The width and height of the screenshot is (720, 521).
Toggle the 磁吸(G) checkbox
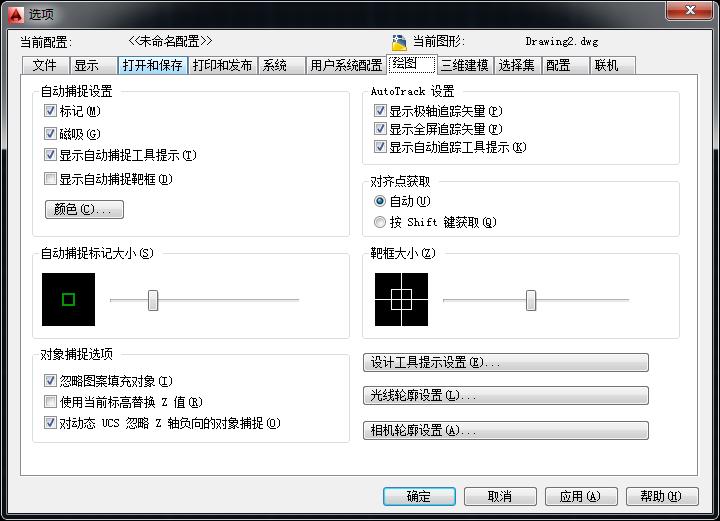click(50, 134)
